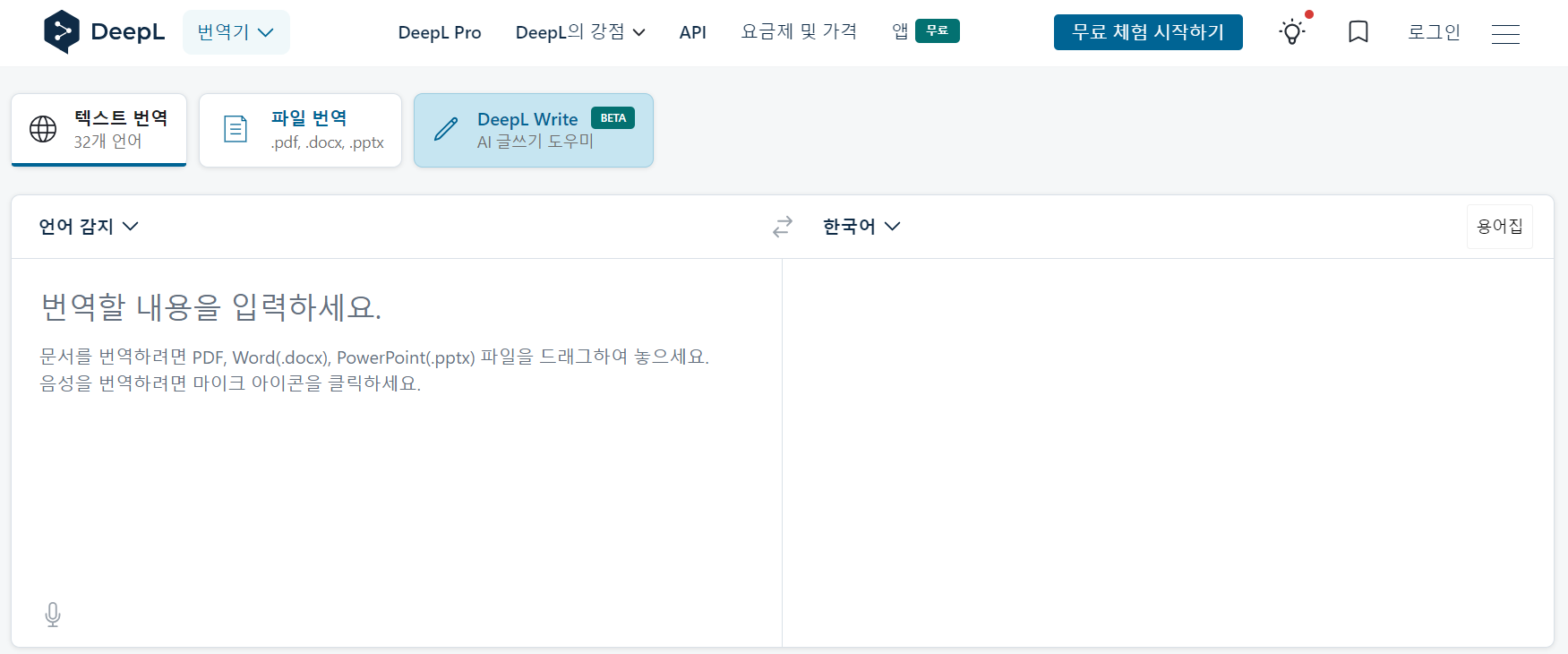Switch to the 파일 번역 tab
This screenshot has height=654, width=1568.
coord(300,130)
